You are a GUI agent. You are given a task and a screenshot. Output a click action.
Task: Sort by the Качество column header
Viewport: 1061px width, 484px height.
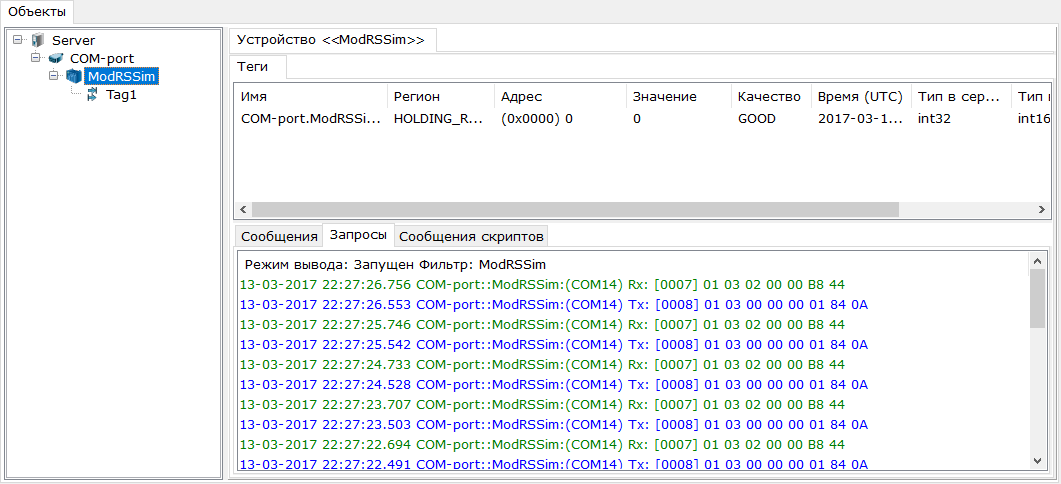pyautogui.click(x=771, y=97)
